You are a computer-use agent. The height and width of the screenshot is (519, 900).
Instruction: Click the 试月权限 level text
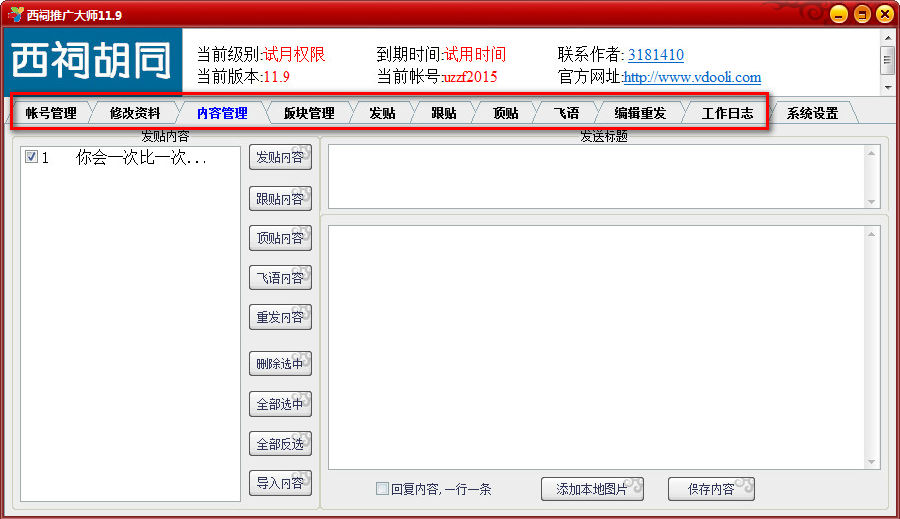point(294,55)
